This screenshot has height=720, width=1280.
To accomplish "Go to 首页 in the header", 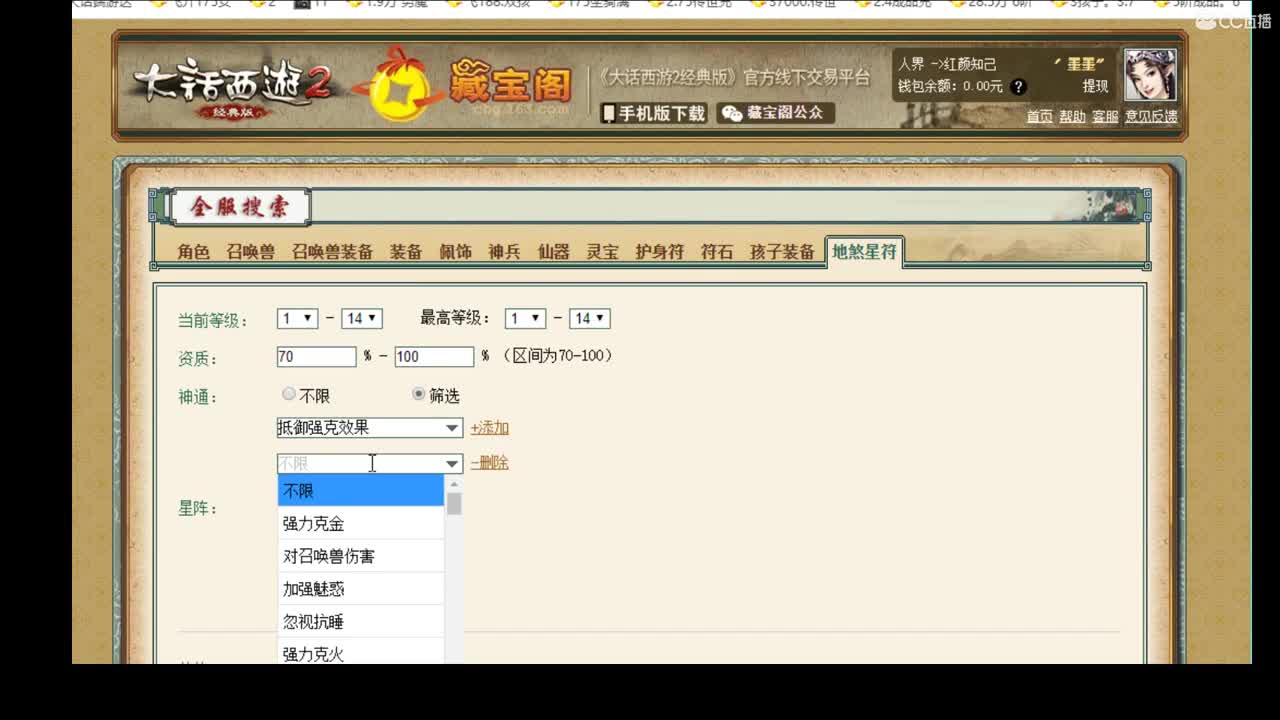I will (x=1039, y=117).
